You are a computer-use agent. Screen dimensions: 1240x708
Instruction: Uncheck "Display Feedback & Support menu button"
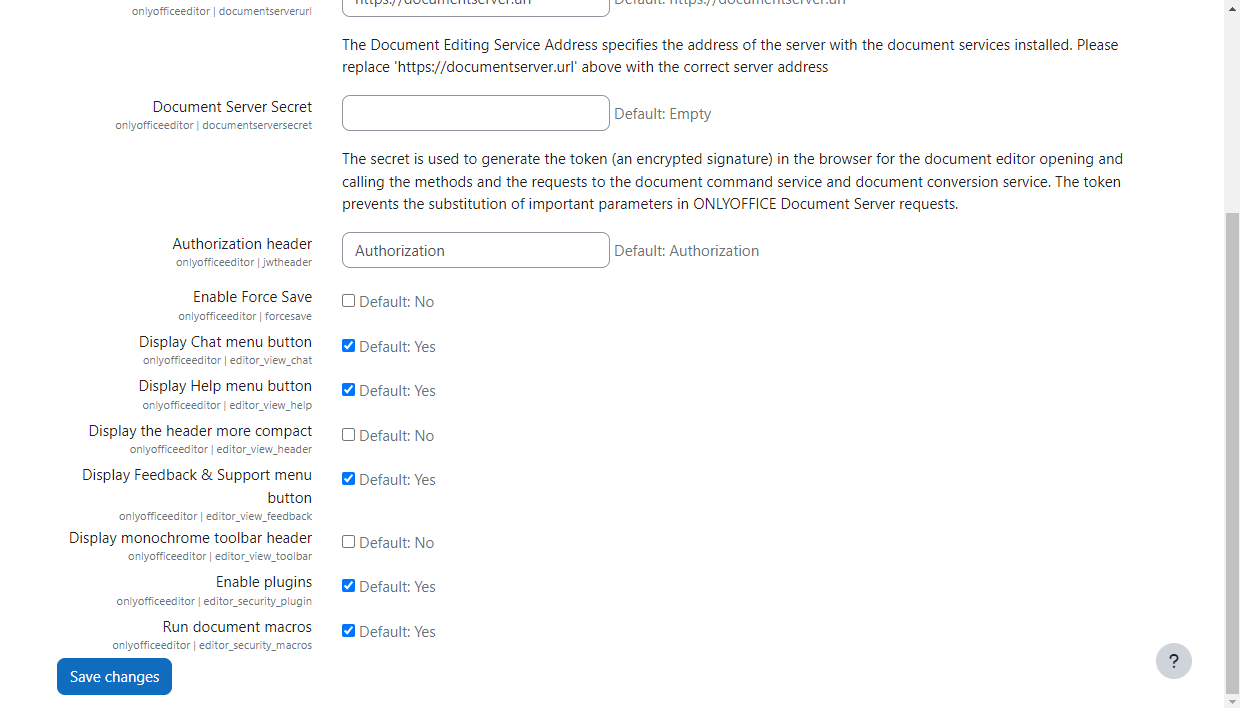click(x=348, y=478)
